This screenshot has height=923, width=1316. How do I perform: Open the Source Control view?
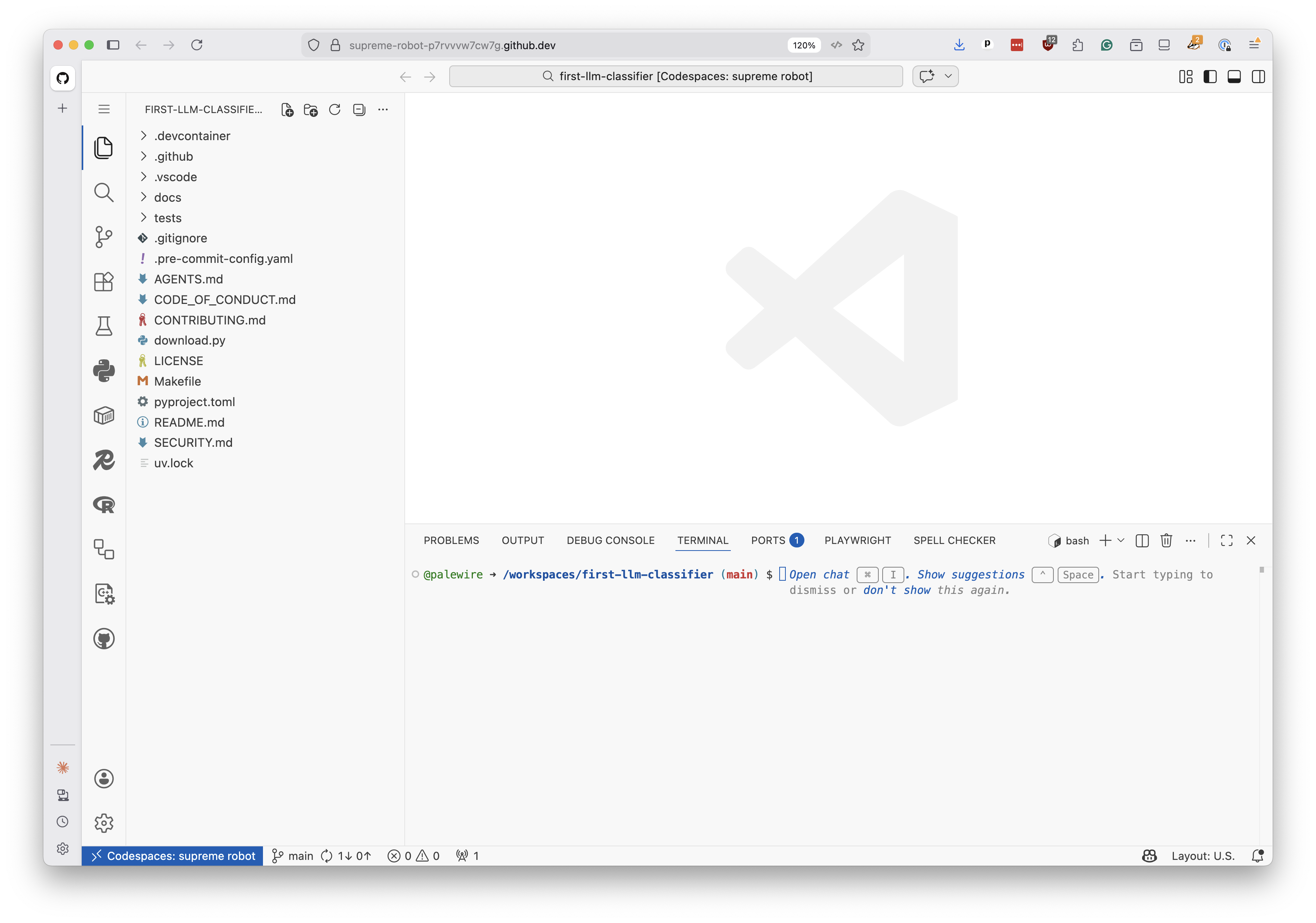point(104,237)
